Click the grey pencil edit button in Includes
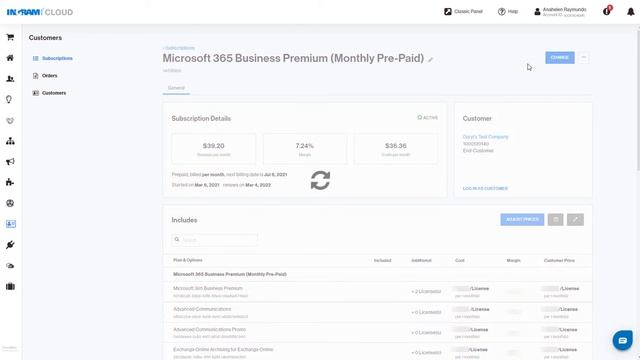 [x=575, y=220]
